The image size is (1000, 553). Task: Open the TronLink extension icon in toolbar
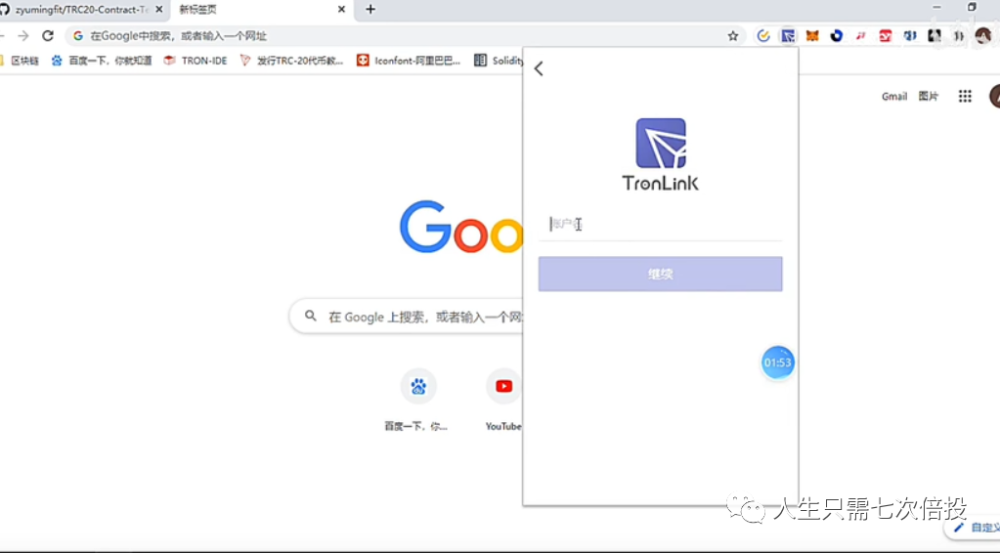(788, 36)
